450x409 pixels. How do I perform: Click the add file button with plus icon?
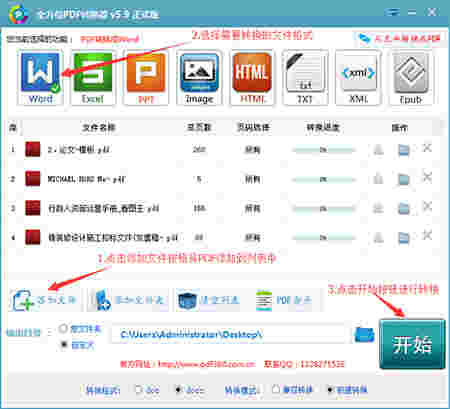click(44, 300)
